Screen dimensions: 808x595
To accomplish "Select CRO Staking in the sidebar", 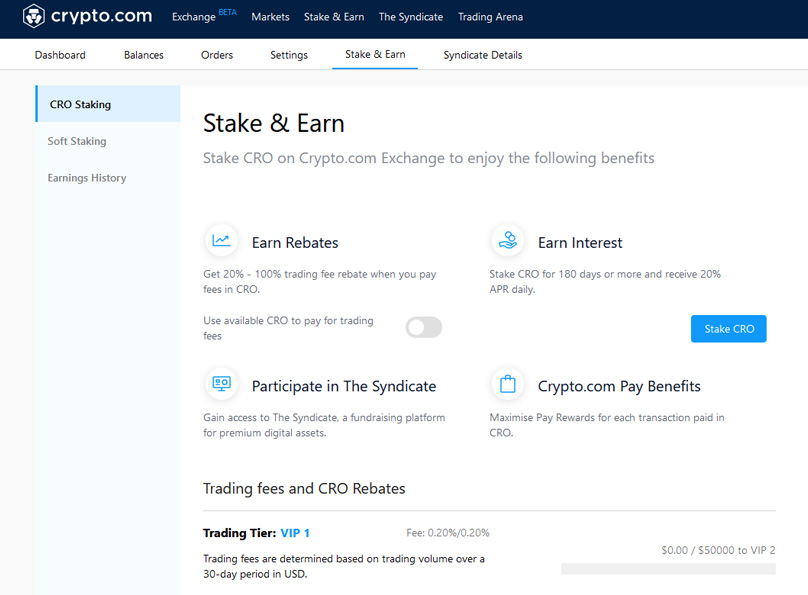I will [x=108, y=104].
